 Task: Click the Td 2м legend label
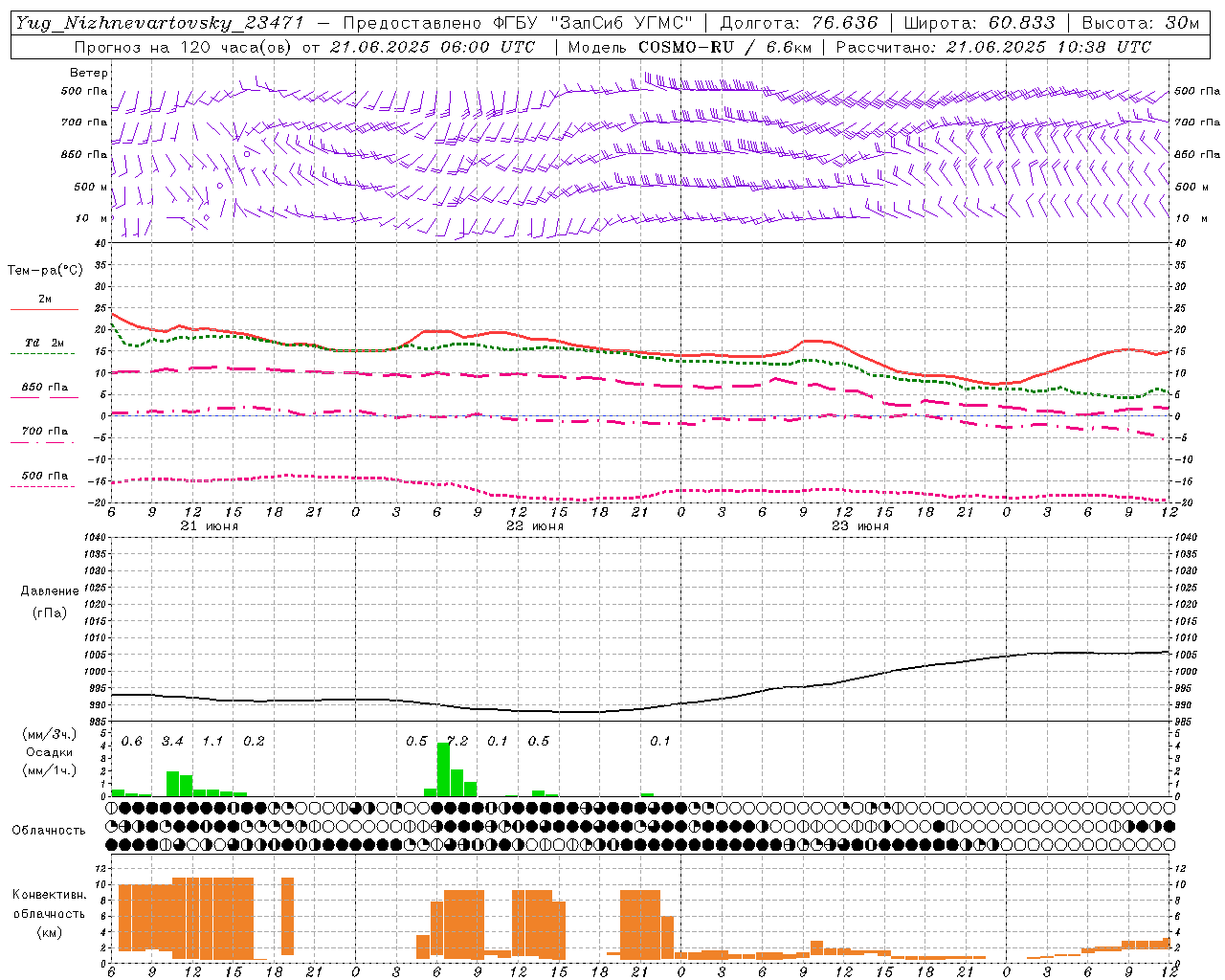tap(44, 343)
